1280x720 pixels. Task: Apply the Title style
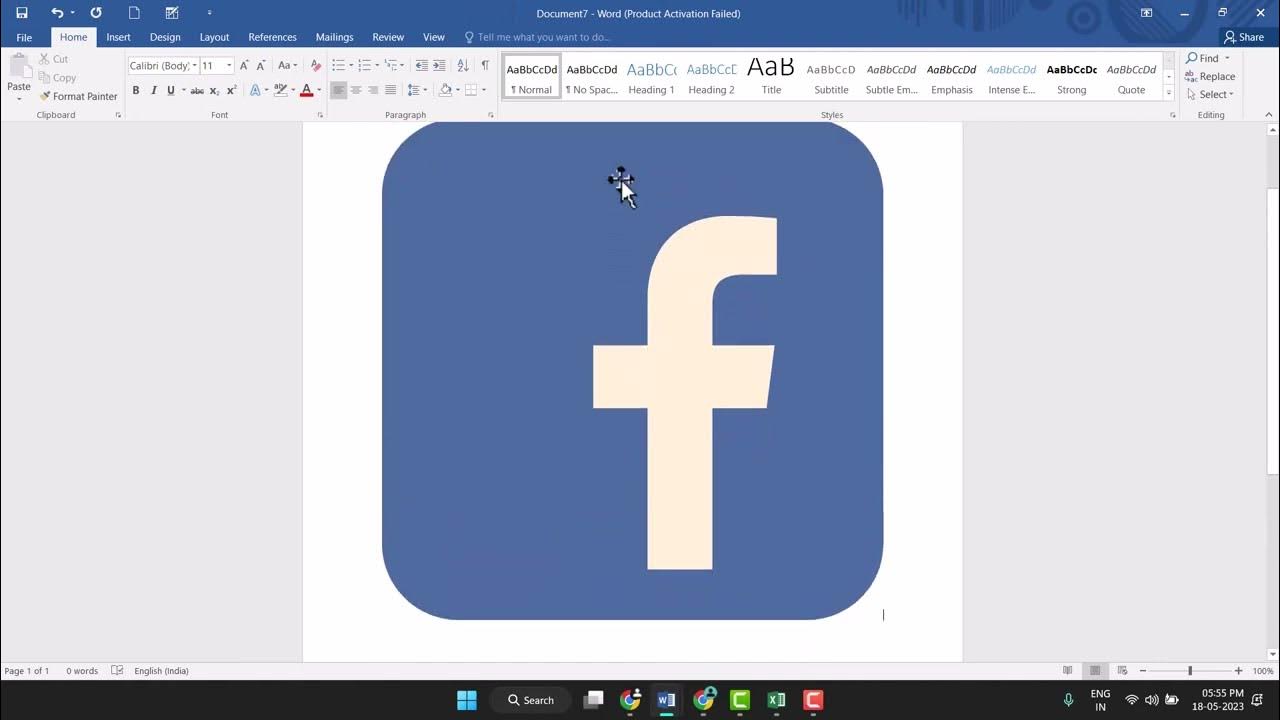pos(771,78)
